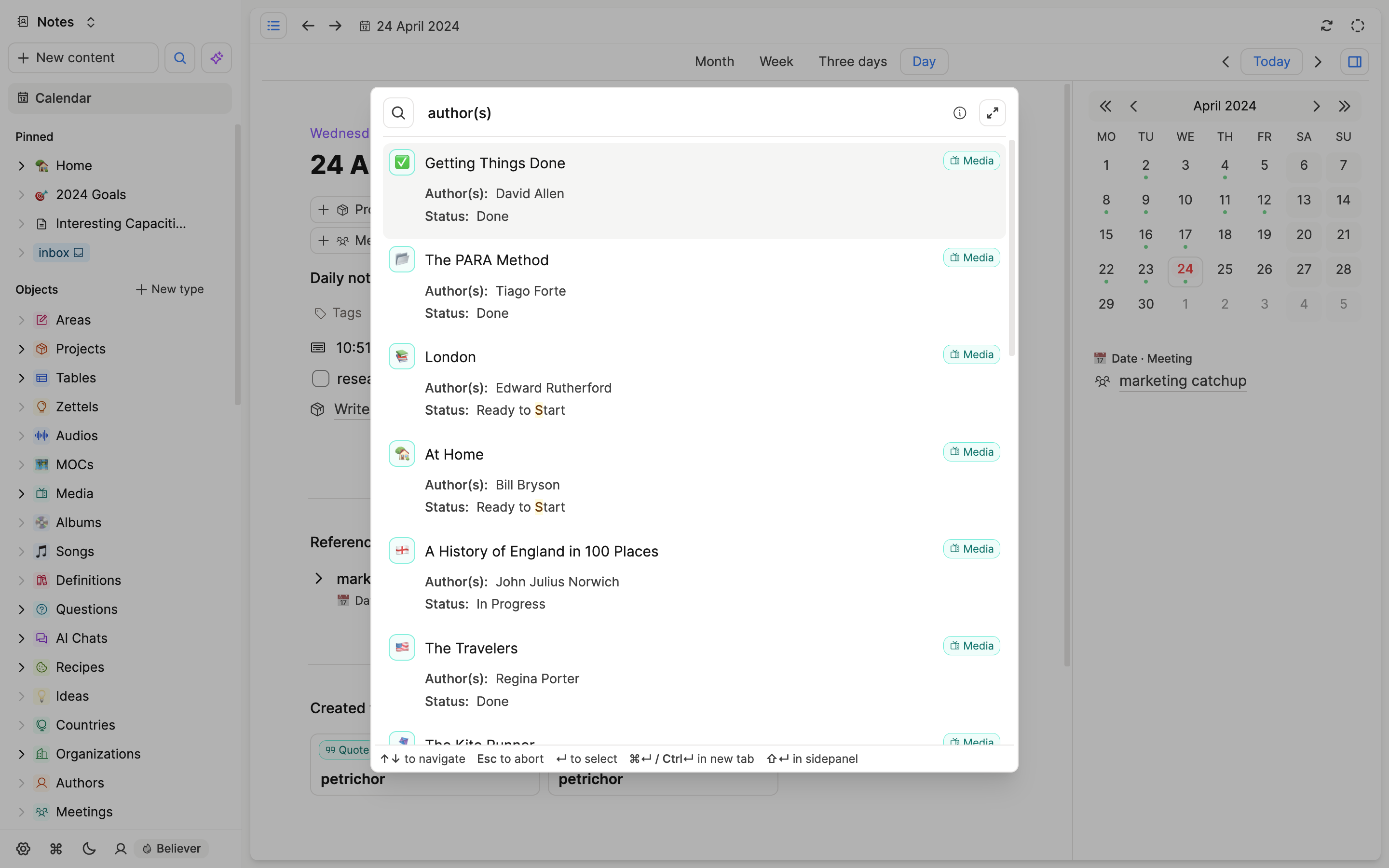
Task: Open settings via the gear icon
Action: pos(24,849)
